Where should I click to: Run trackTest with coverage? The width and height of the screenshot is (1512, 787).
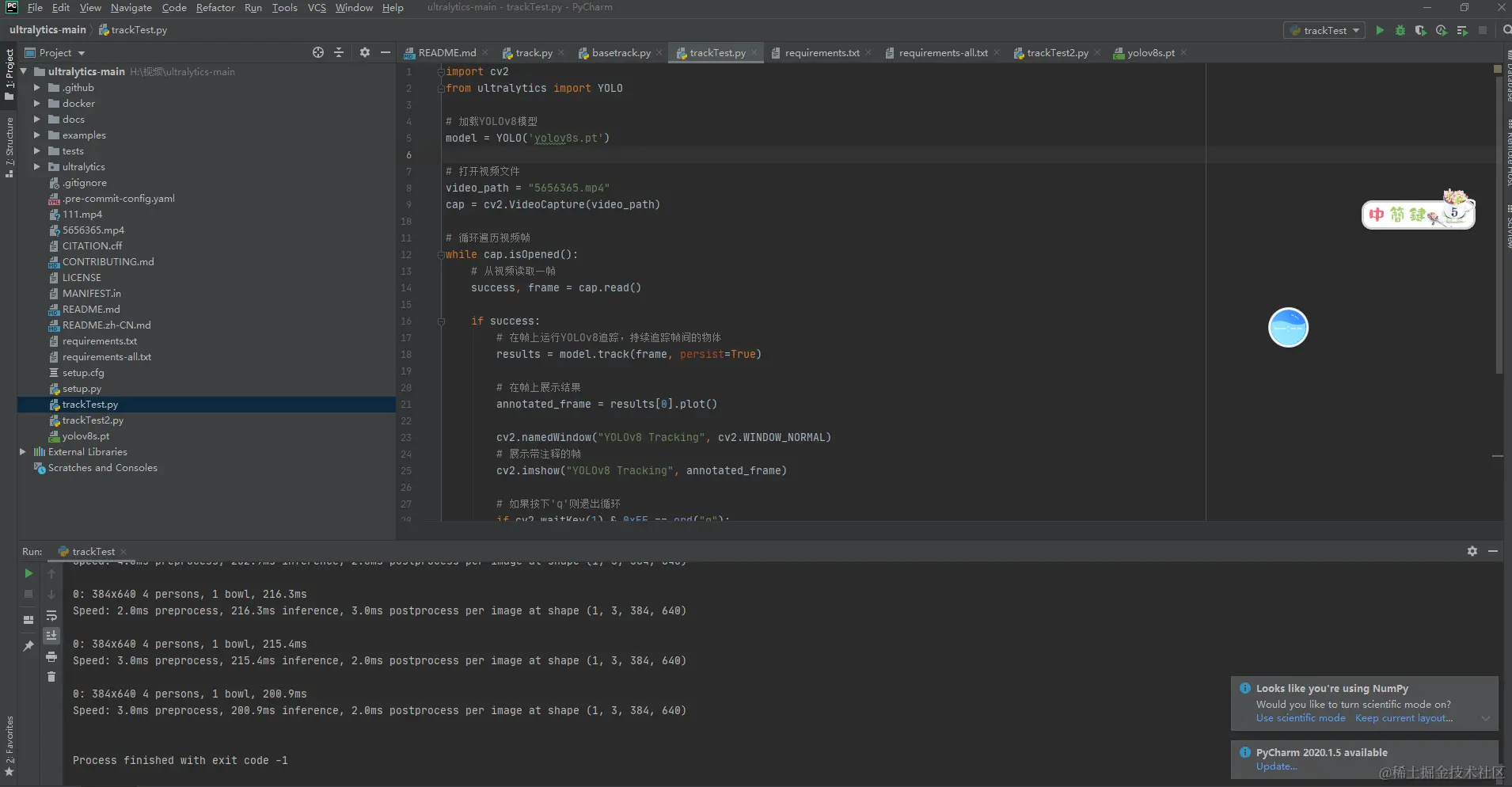[x=1421, y=30]
